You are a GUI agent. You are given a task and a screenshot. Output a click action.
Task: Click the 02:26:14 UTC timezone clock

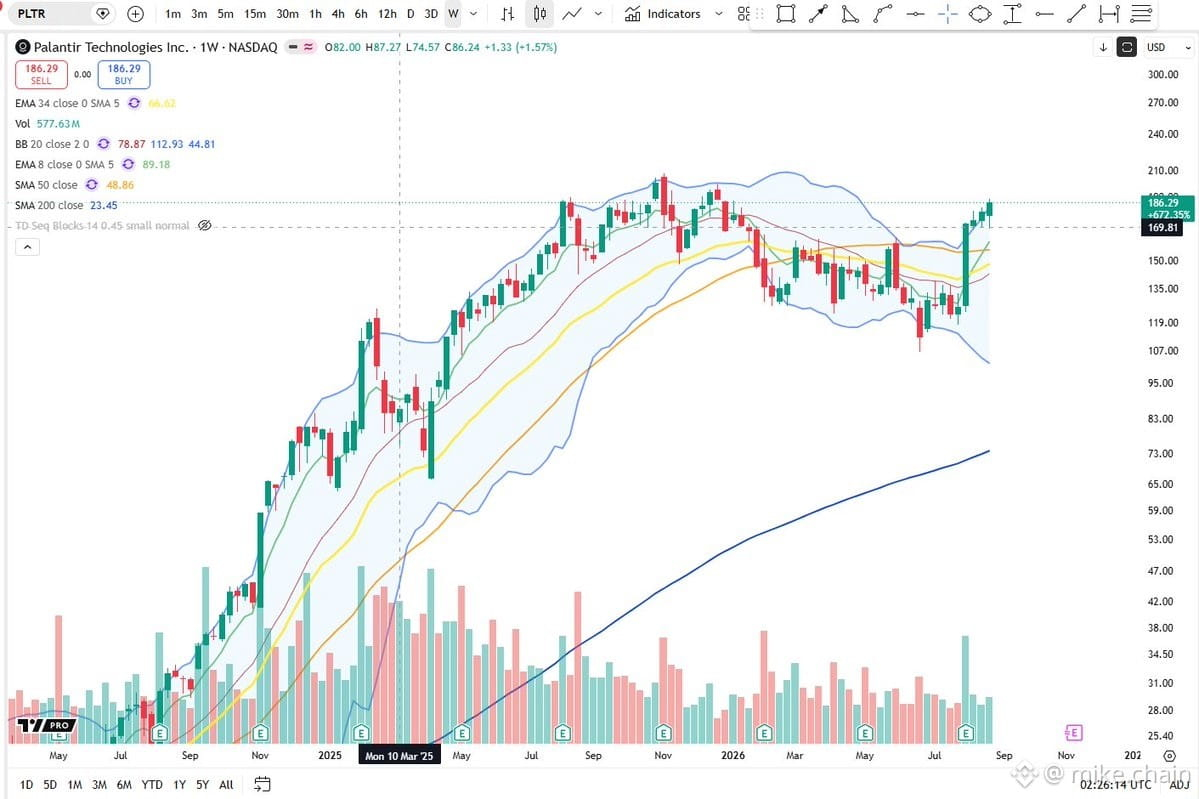pyautogui.click(x=1116, y=784)
